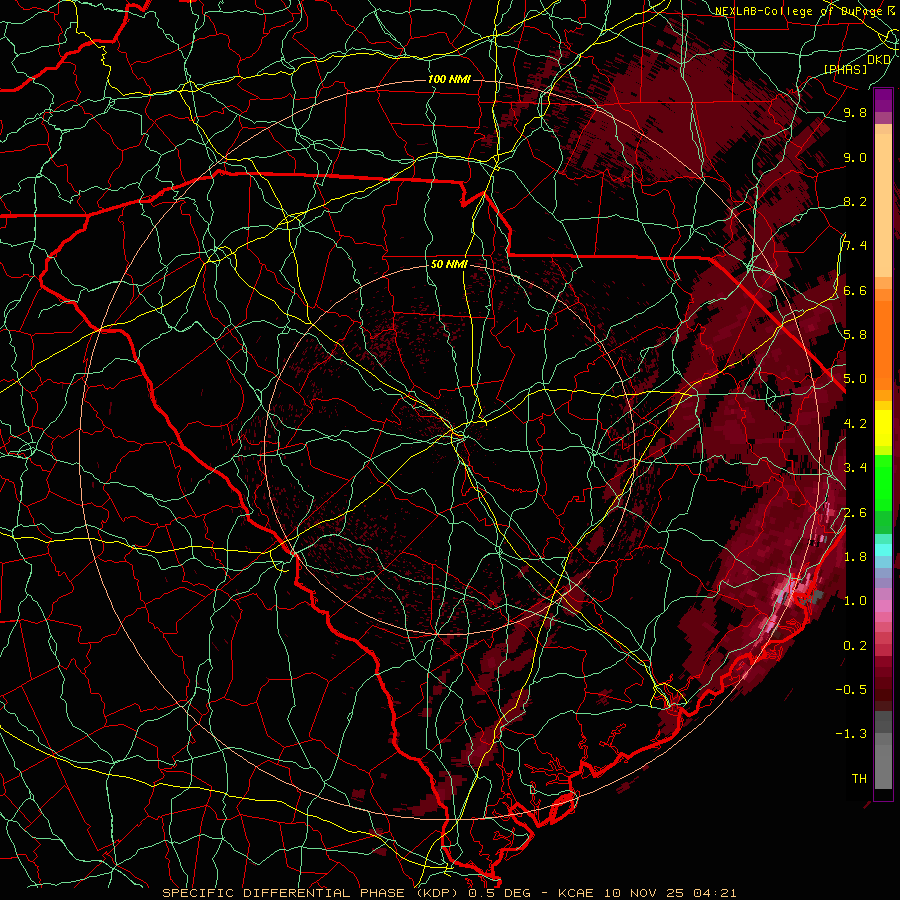Pick the bright green color bar segment
Screen dimensions: 900x900
pyautogui.click(x=883, y=483)
